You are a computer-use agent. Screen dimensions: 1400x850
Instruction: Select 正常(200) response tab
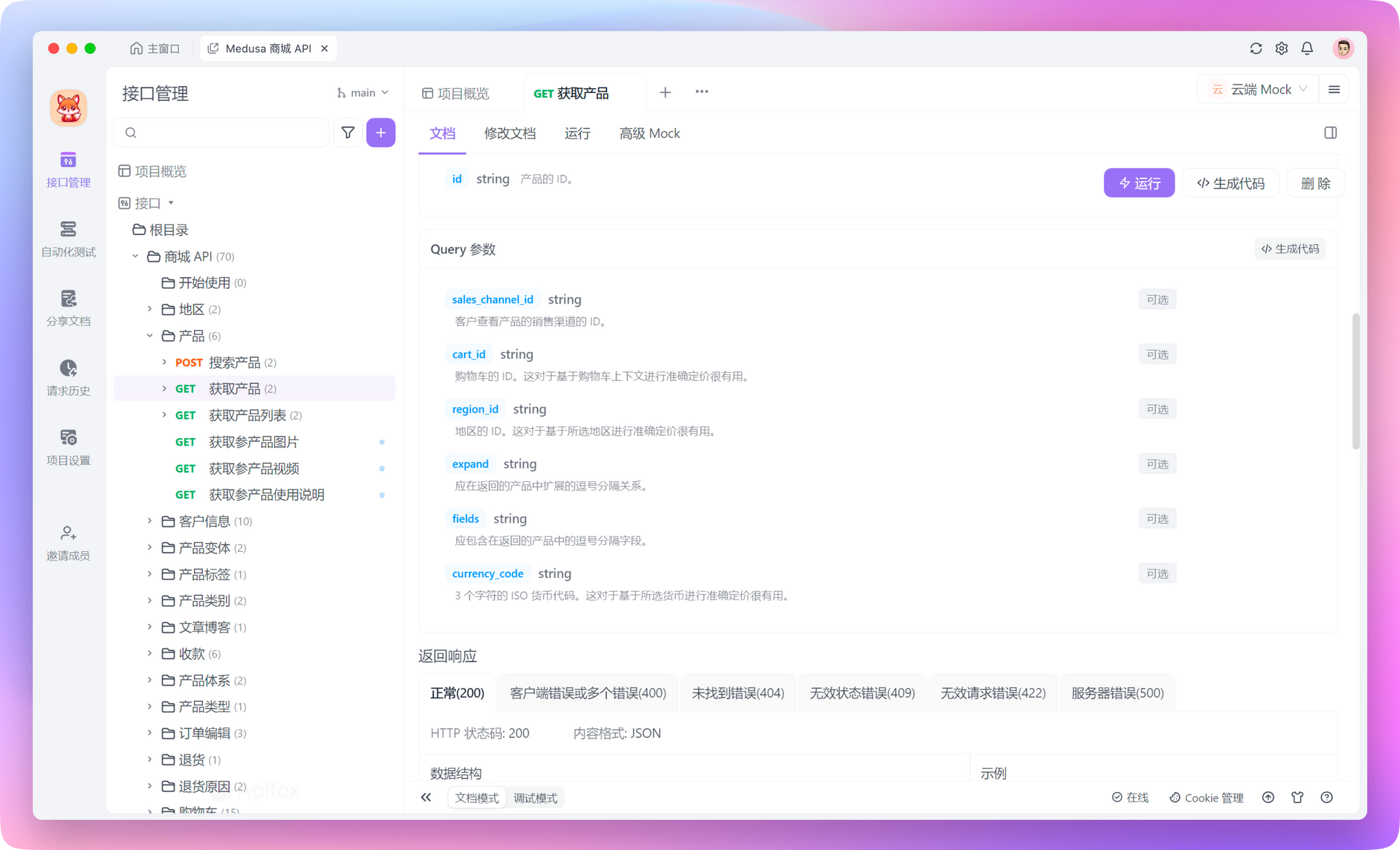456,692
